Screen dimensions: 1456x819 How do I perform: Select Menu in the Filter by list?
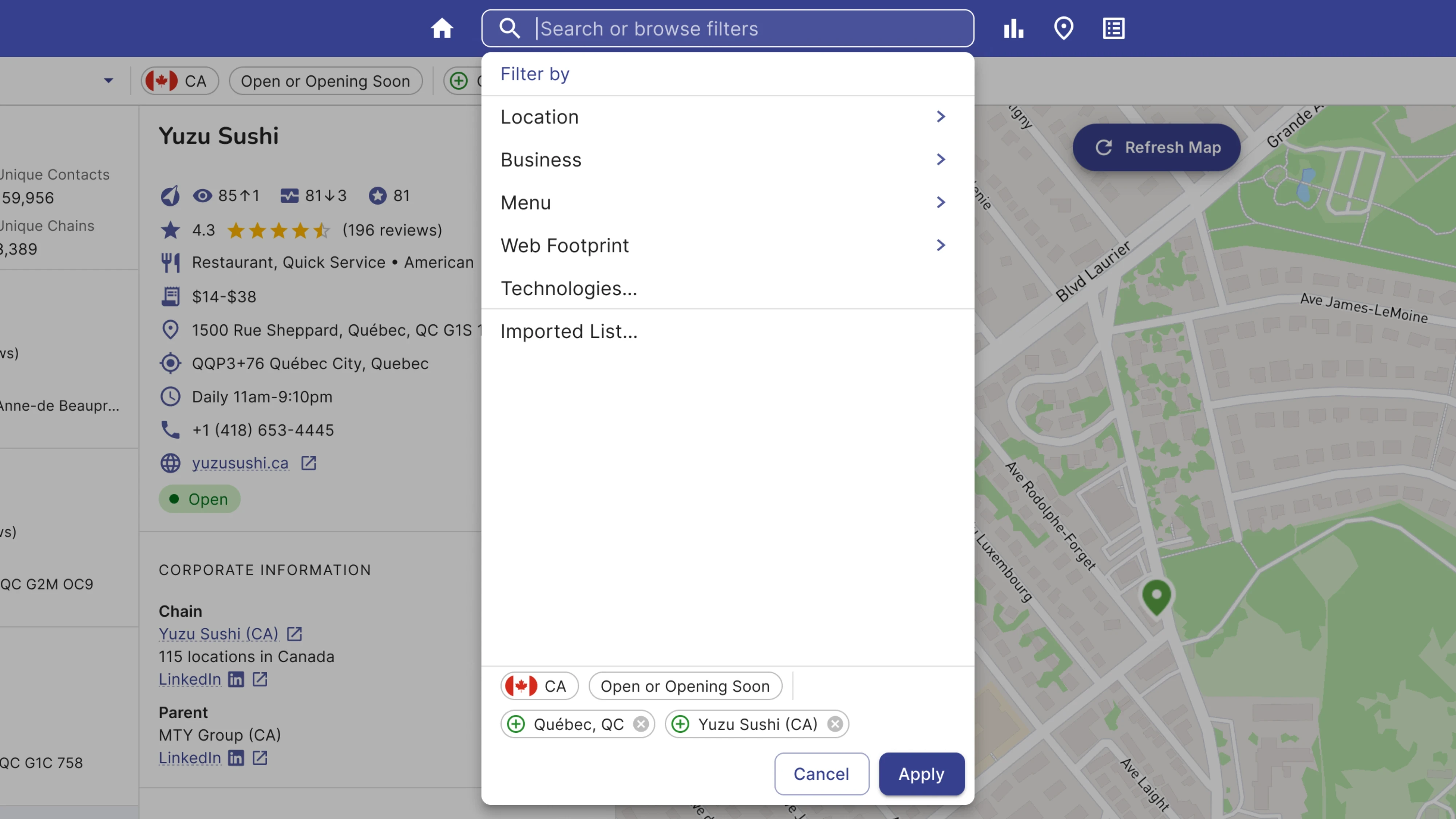(x=727, y=202)
